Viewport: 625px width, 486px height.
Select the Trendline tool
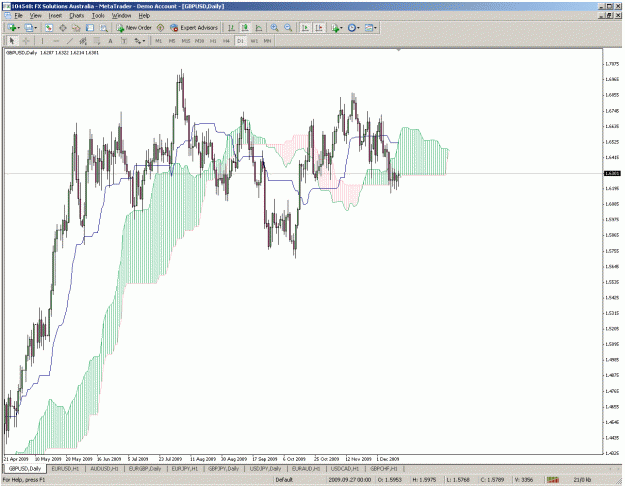pyautogui.click(x=69, y=41)
